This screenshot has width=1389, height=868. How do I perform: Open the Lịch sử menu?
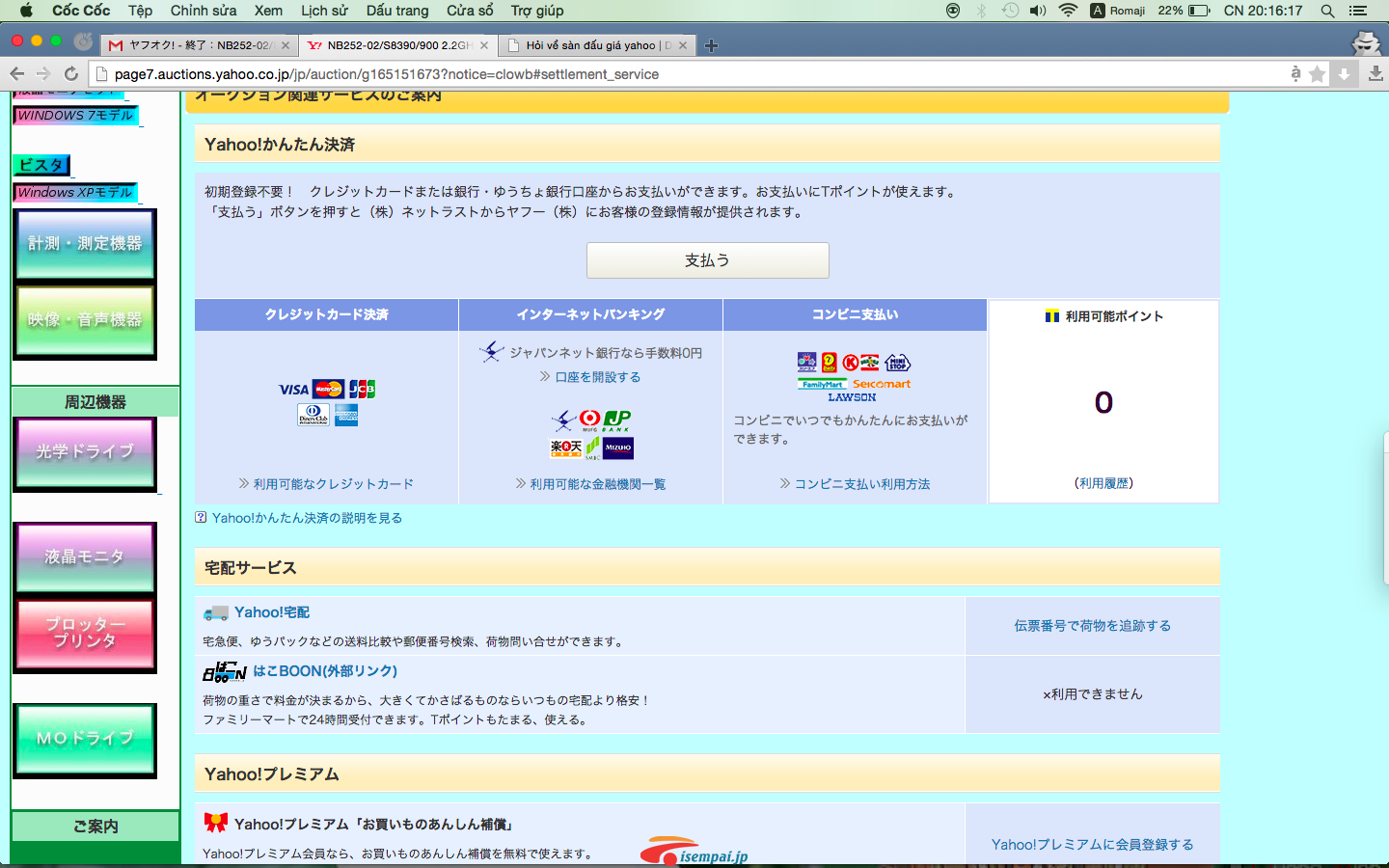[x=324, y=11]
